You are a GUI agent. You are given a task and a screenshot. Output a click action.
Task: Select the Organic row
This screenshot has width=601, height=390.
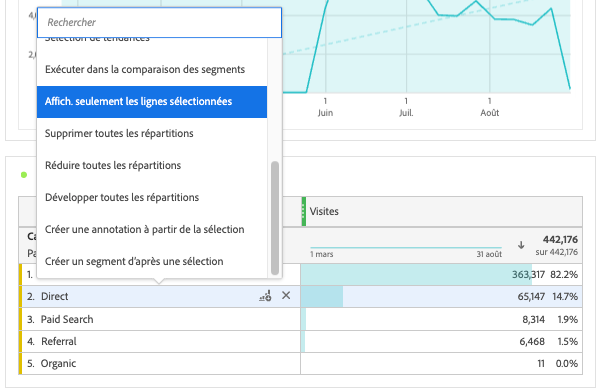(159, 363)
